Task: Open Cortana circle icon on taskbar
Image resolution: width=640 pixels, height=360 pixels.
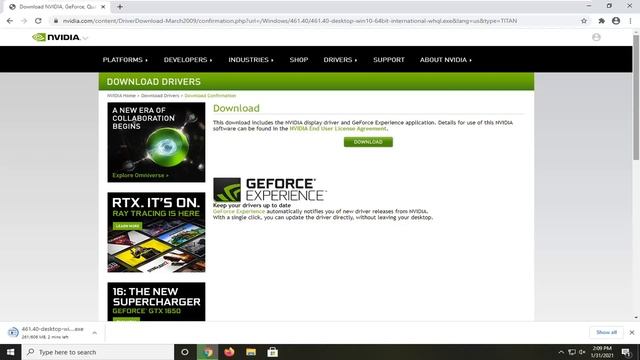Action: 185,352
